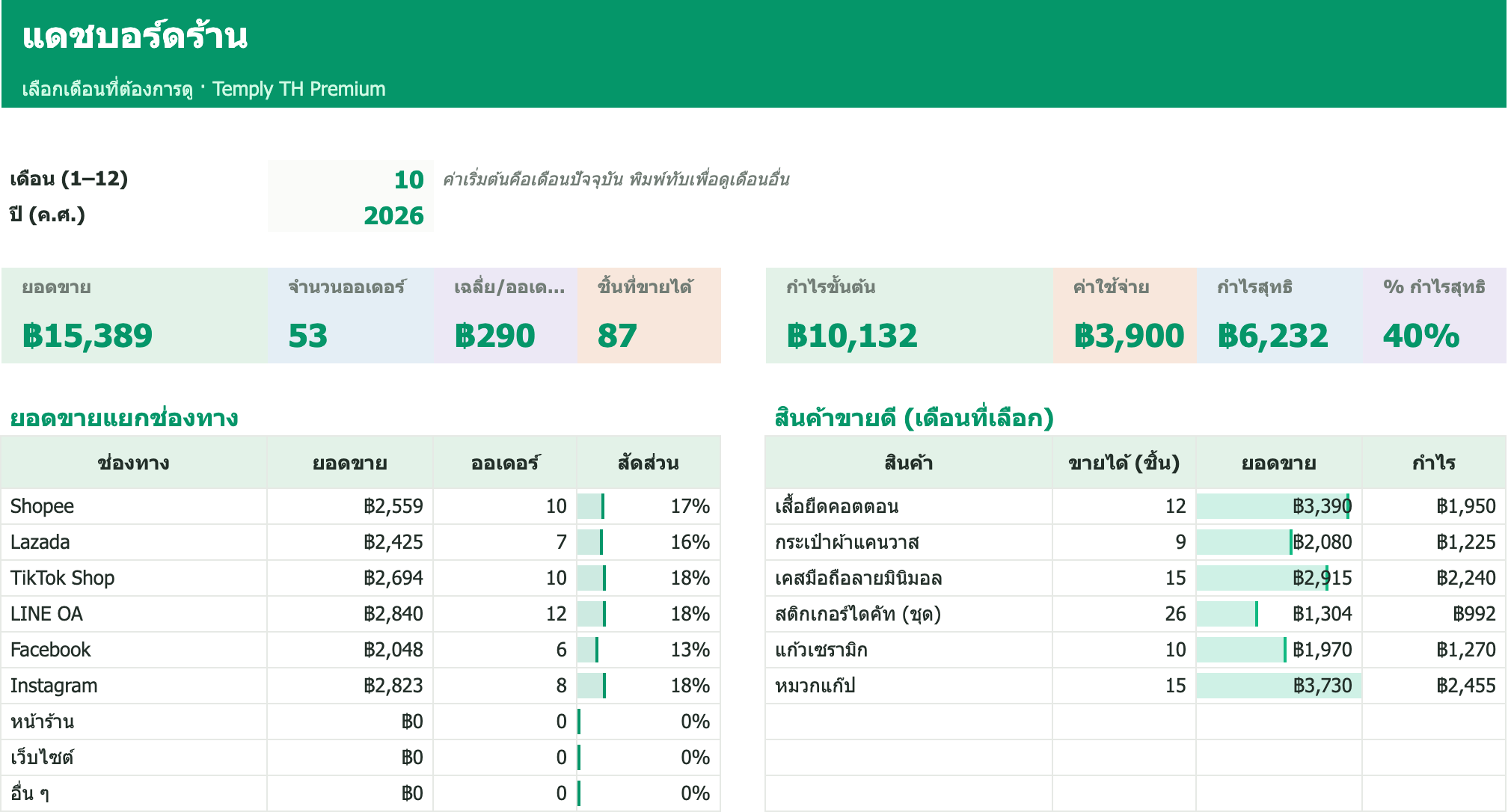Select the เว็บไซต์ channel cell

(x=135, y=757)
